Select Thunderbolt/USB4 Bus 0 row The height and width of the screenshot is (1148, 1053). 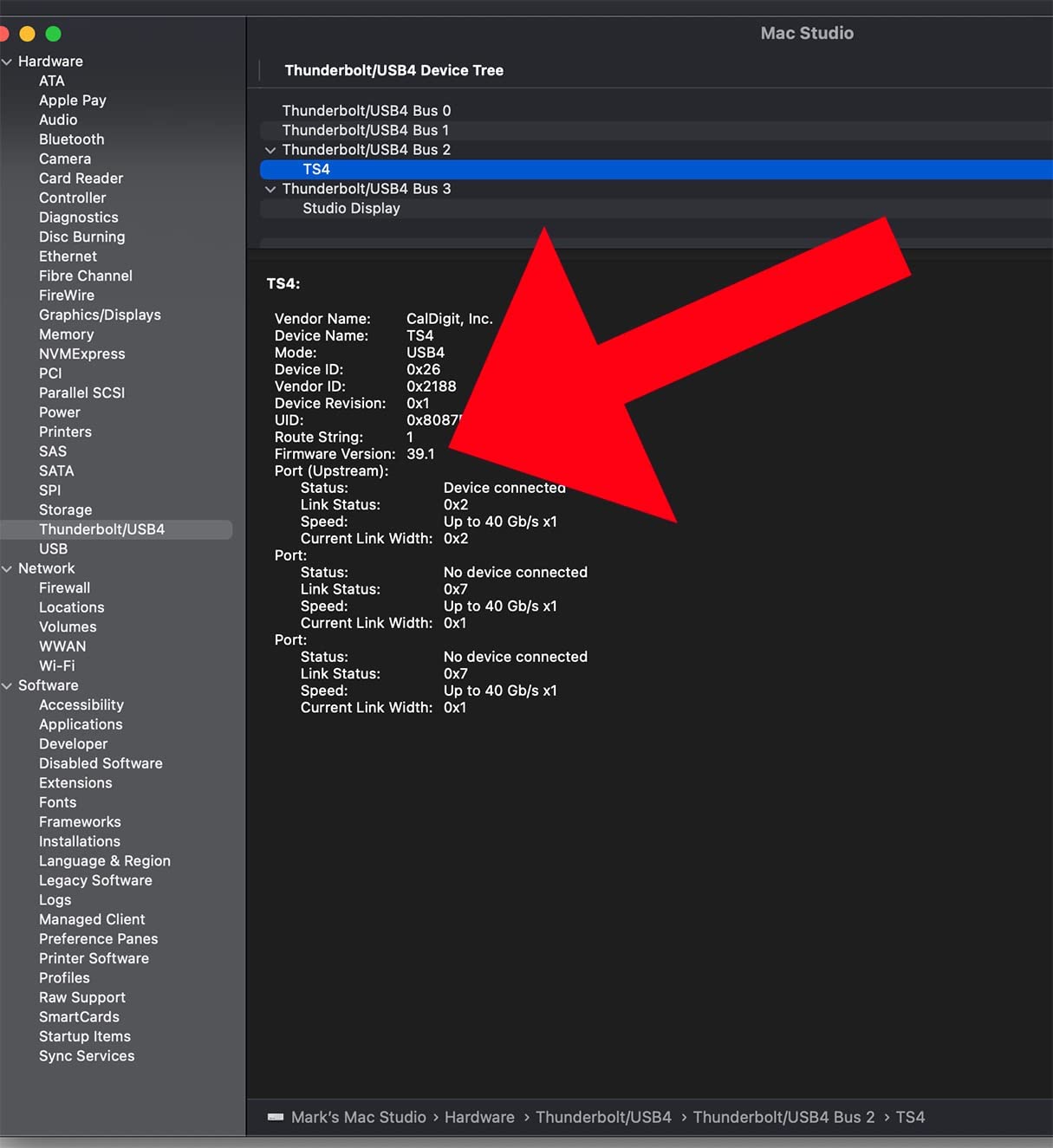(x=656, y=111)
